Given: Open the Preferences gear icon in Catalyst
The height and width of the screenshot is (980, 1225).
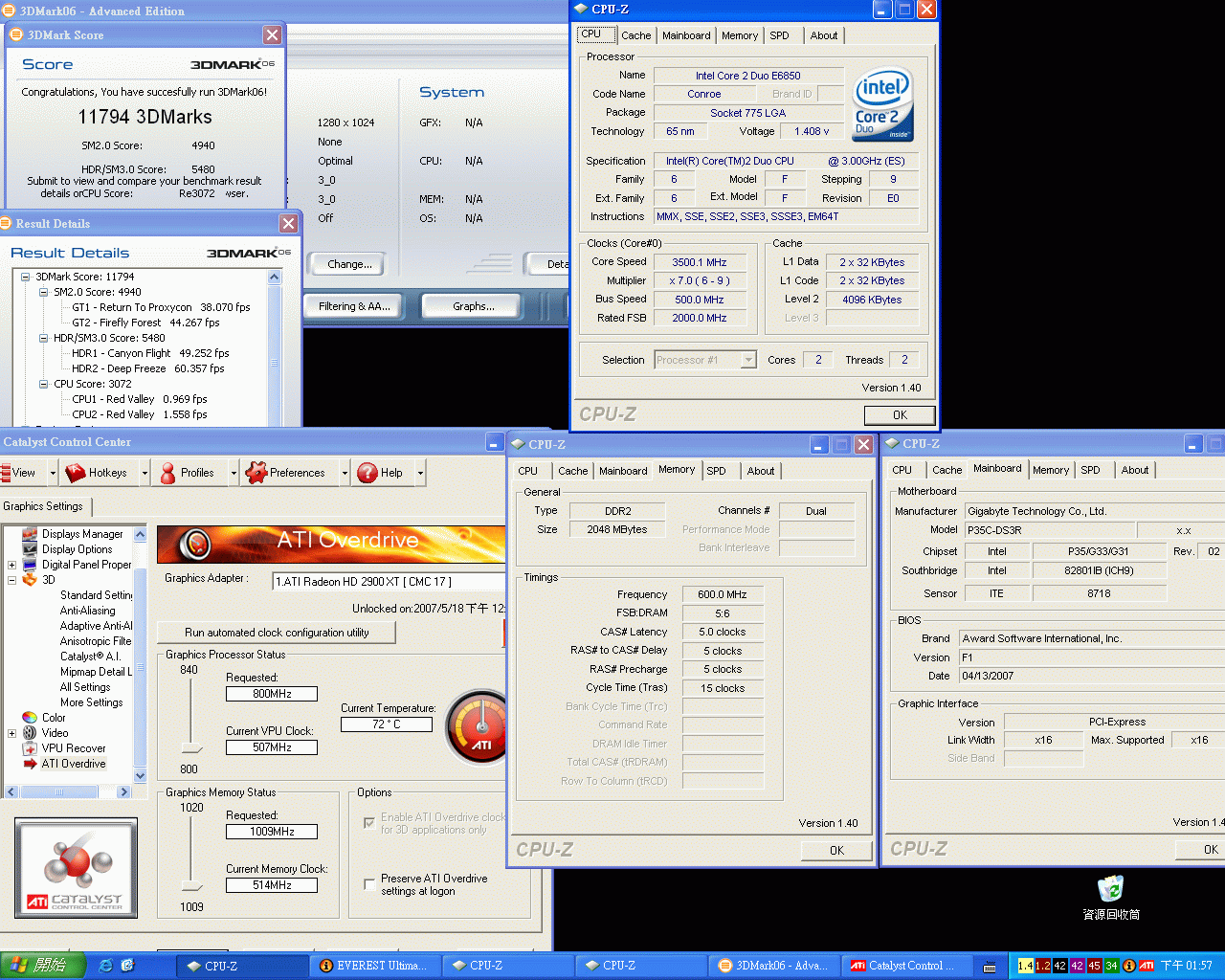Looking at the screenshot, I should (x=256, y=472).
